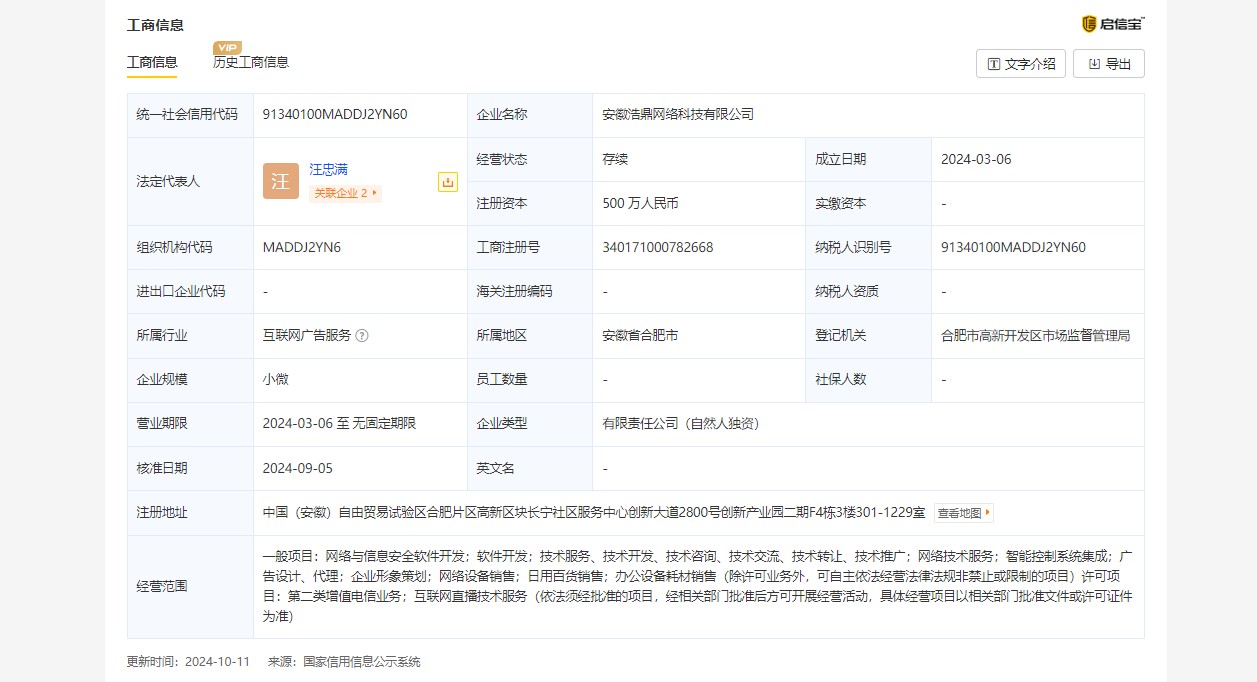Click the share icon beside 汪忠满

[x=447, y=182]
